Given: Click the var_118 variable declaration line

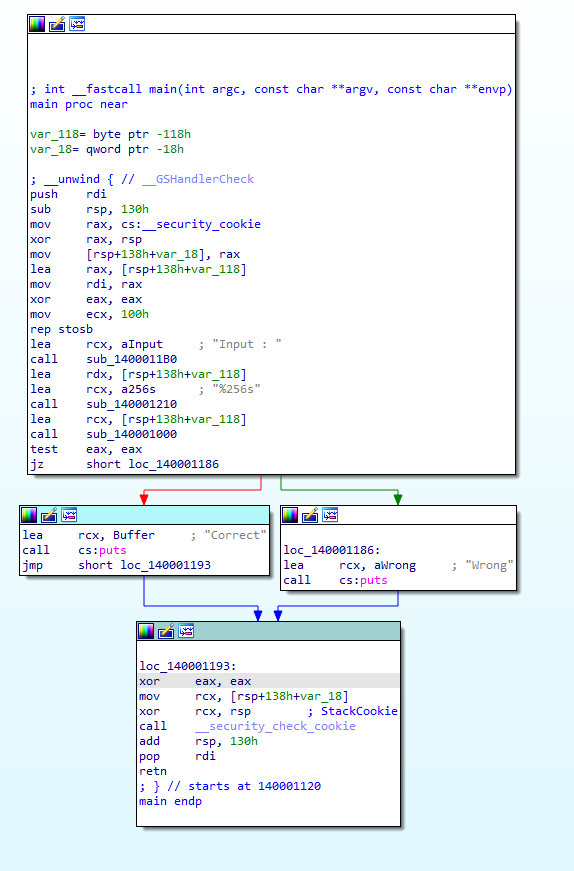Looking at the screenshot, I should click(x=111, y=134).
